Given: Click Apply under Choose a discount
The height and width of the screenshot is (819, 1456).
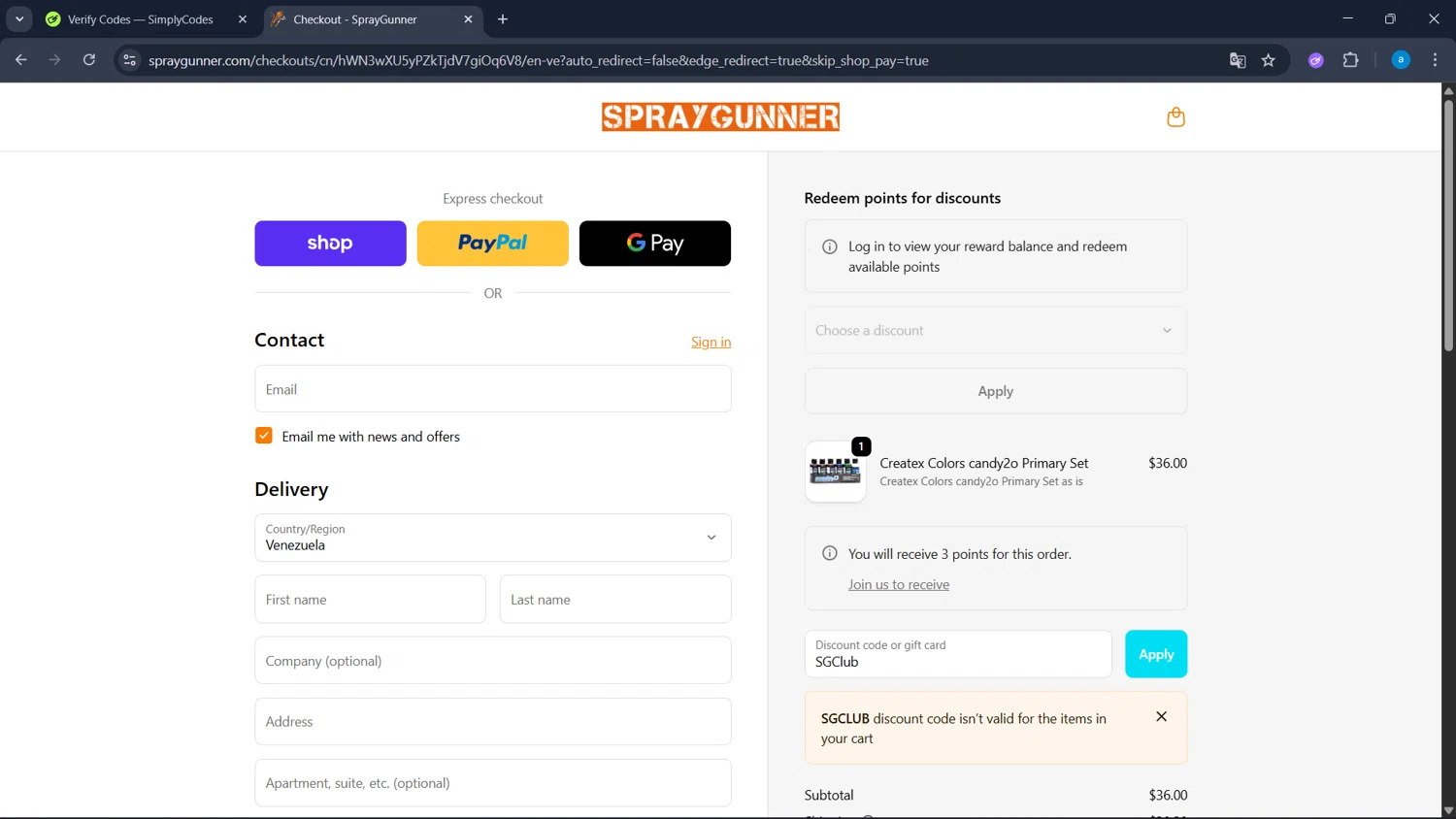Looking at the screenshot, I should click(995, 391).
